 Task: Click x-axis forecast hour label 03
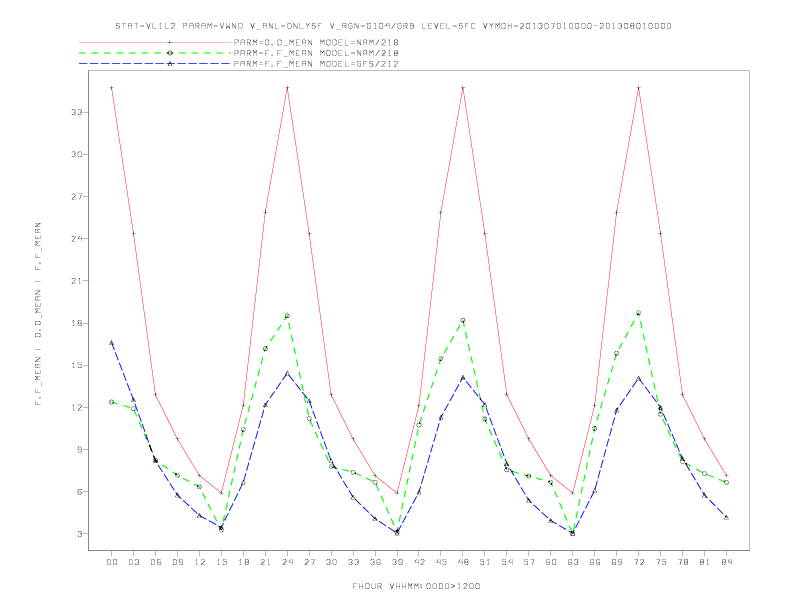click(x=133, y=562)
